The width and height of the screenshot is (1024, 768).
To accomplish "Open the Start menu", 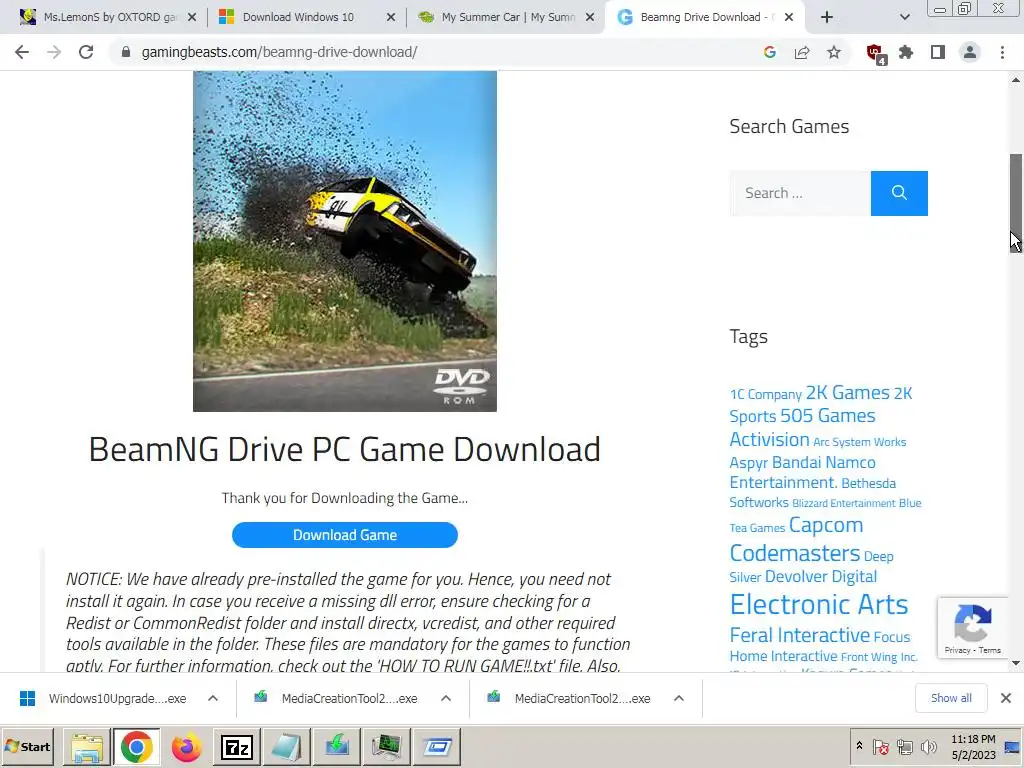I will 27,747.
